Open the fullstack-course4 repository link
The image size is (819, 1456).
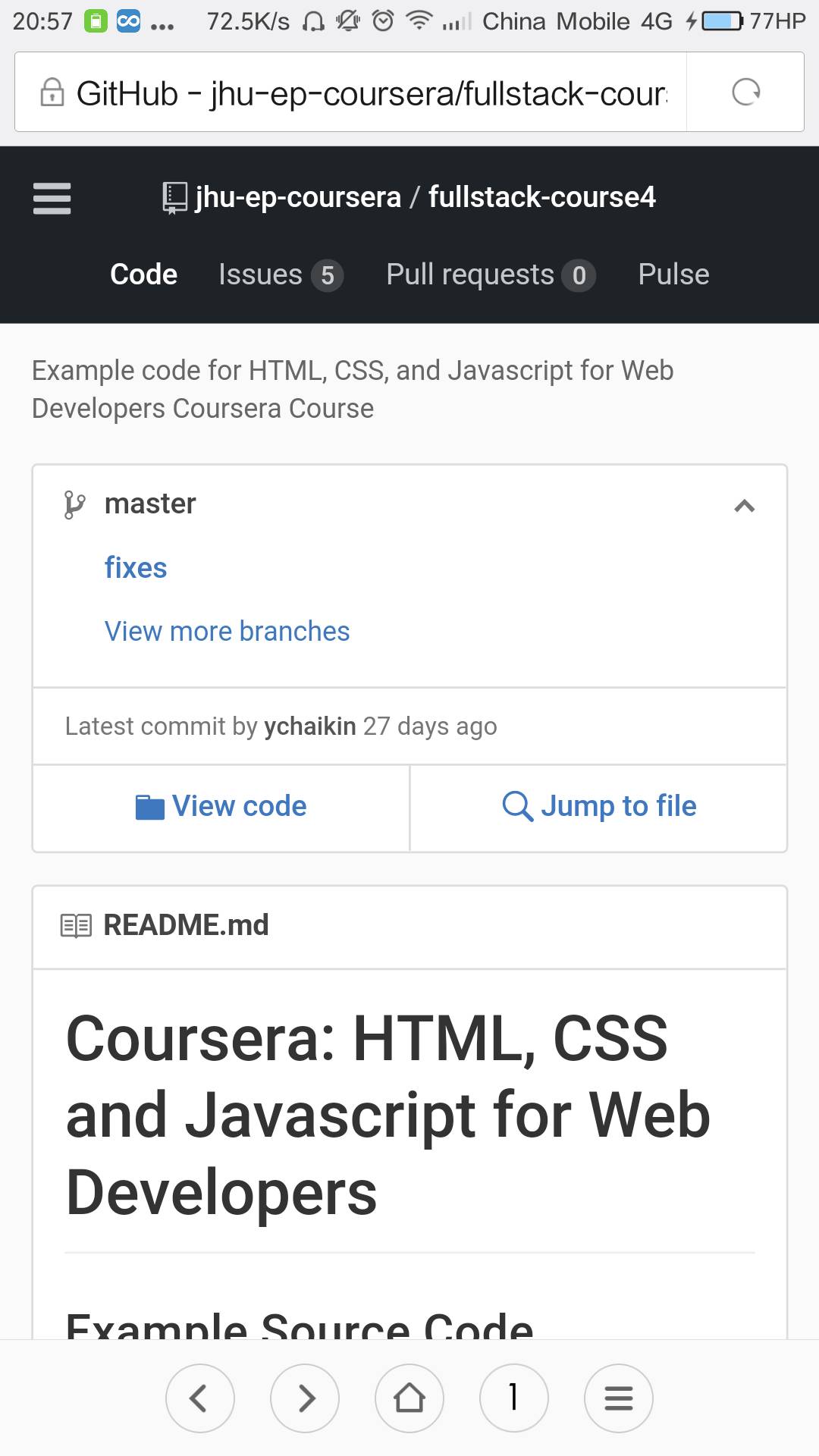click(x=542, y=197)
